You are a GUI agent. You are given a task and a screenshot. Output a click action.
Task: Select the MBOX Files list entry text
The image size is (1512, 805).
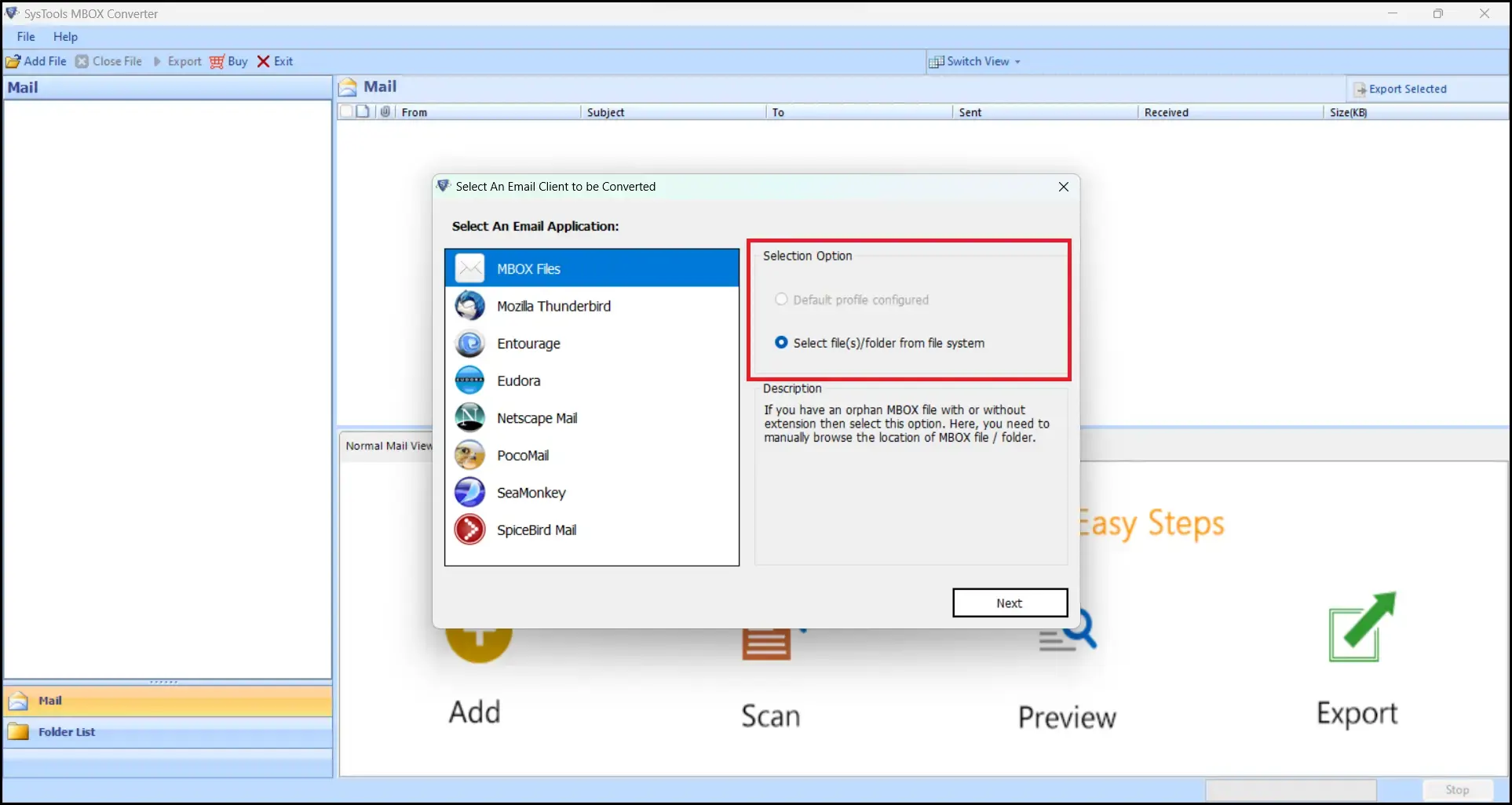pos(528,269)
